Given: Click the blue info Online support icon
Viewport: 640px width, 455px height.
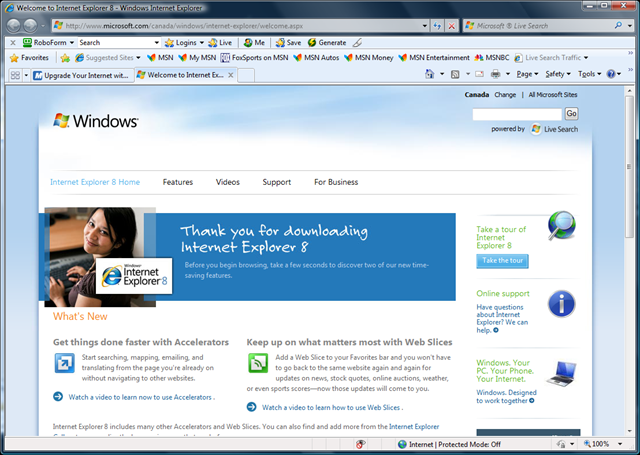Looking at the screenshot, I should coord(562,304).
